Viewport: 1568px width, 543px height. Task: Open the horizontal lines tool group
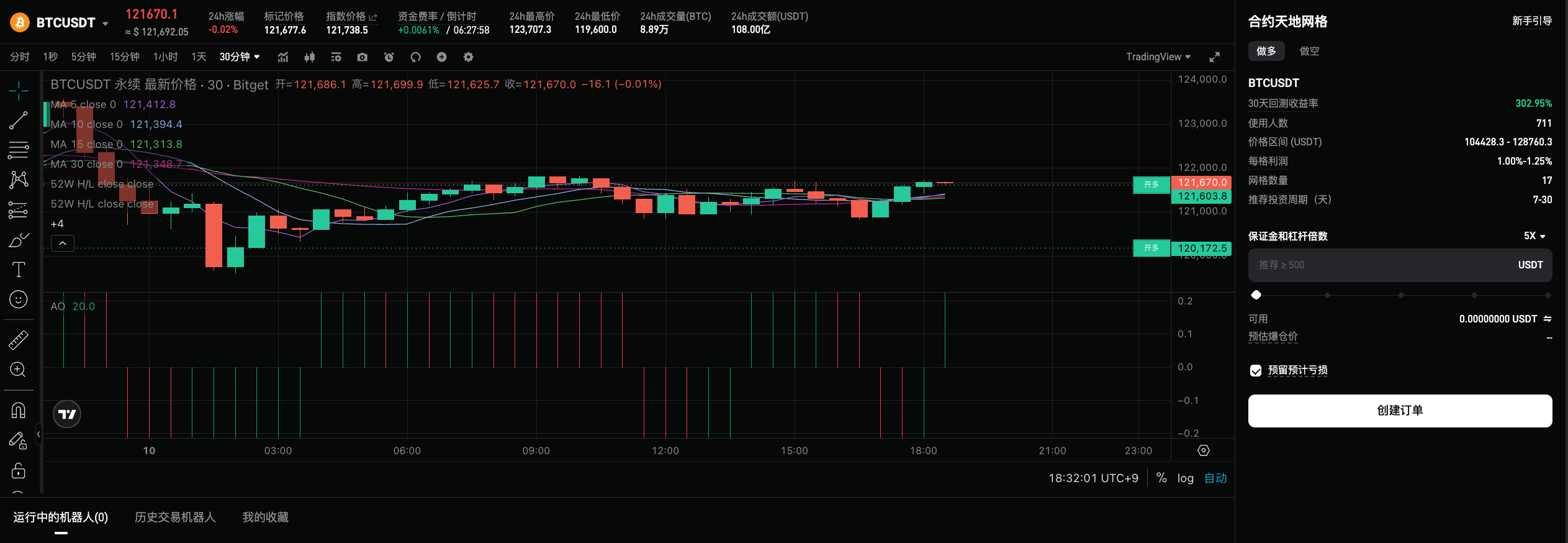(x=19, y=150)
